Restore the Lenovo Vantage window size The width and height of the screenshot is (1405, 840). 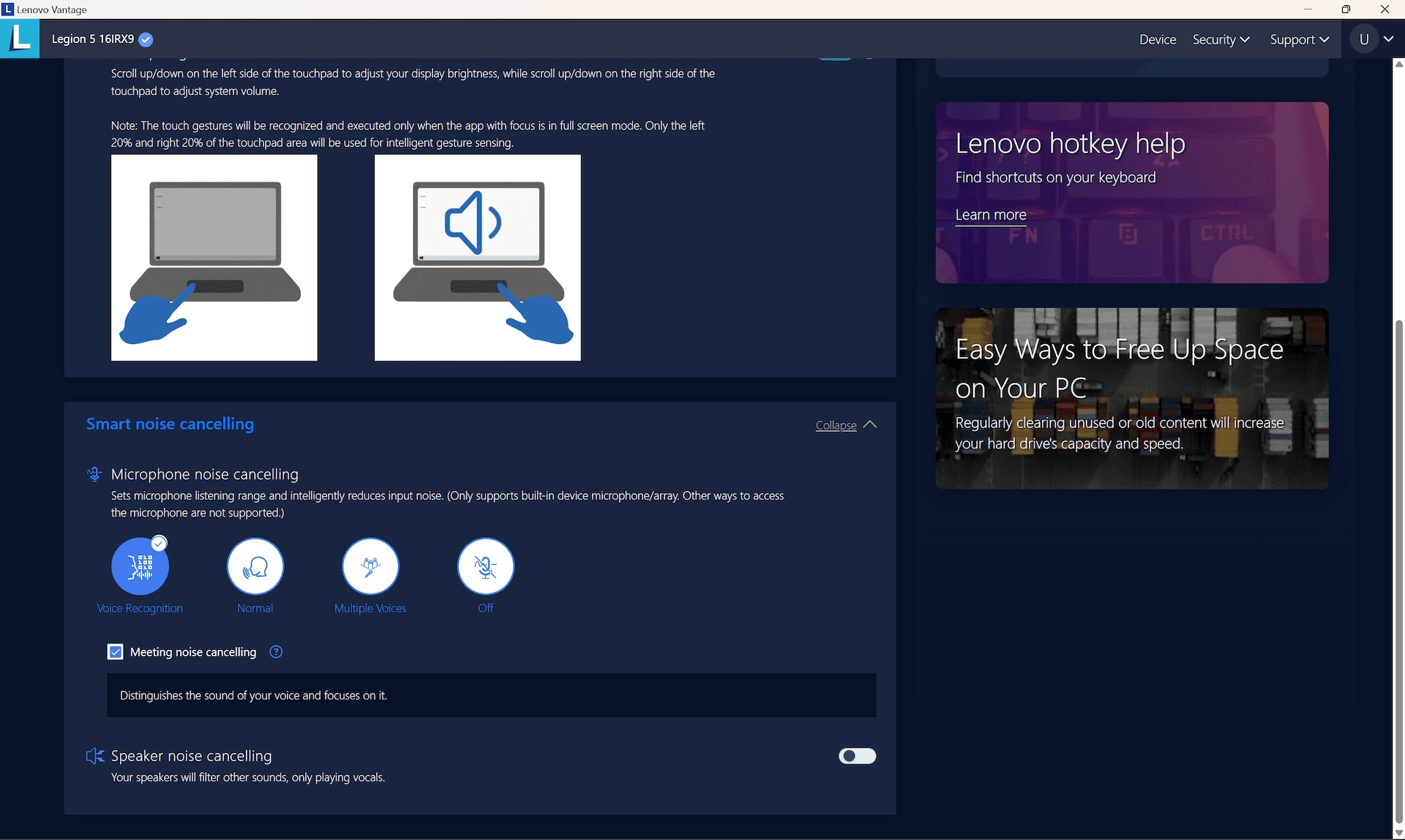1346,10
